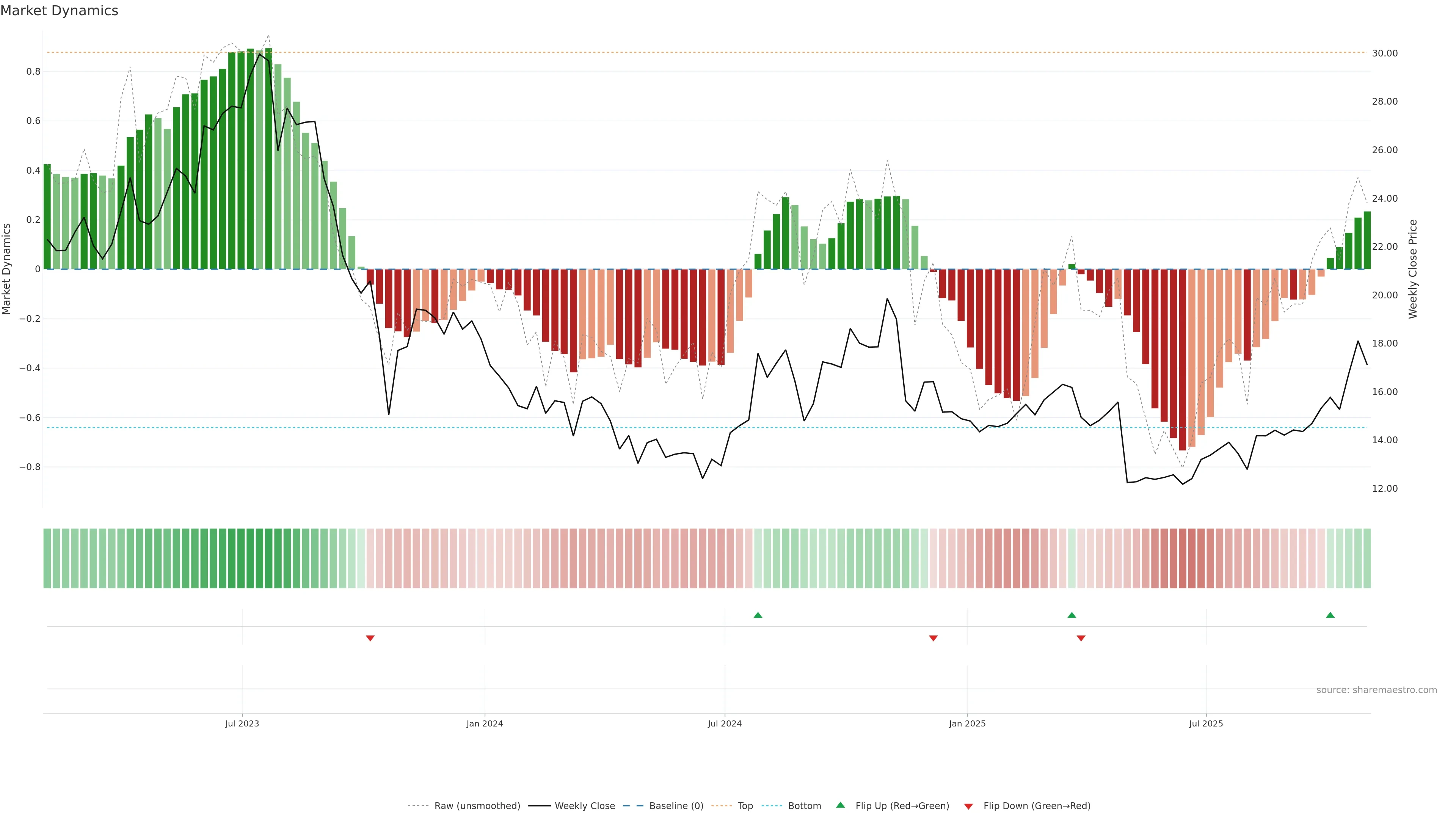The width and height of the screenshot is (1456, 819).
Task: Toggle the Top legend entry
Action: tap(745, 806)
